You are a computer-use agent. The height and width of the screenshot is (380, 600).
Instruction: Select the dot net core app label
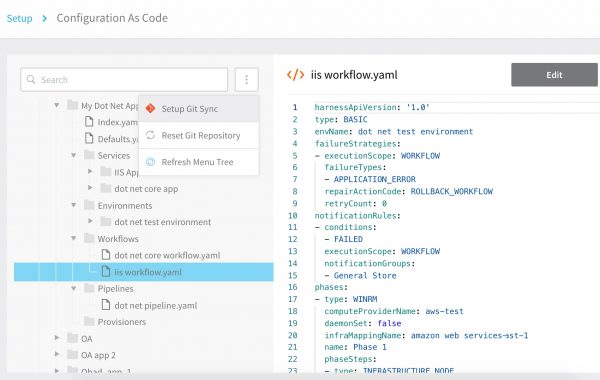pyautogui.click(x=146, y=189)
